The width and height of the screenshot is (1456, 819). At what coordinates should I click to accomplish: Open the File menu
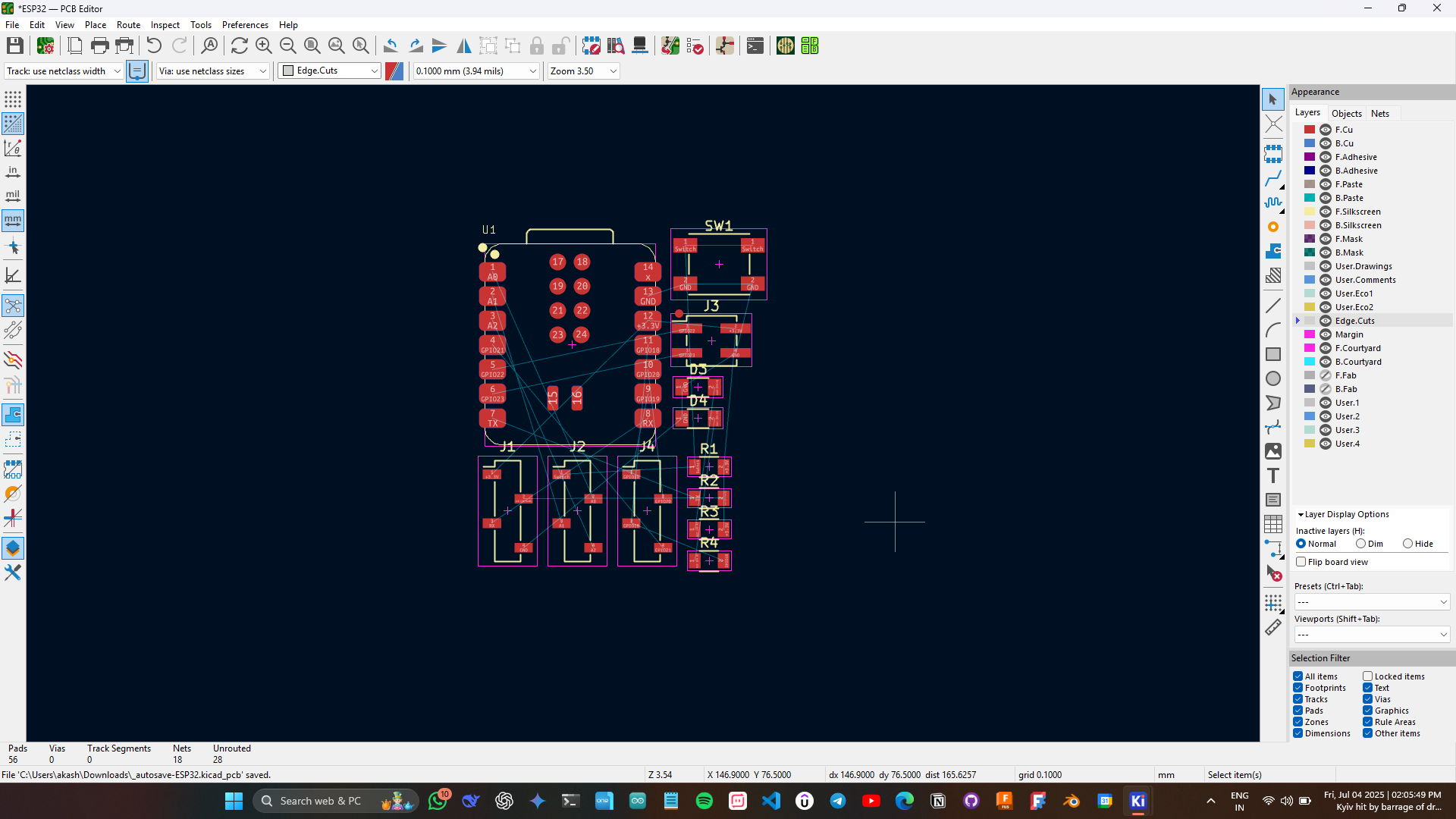[12, 25]
